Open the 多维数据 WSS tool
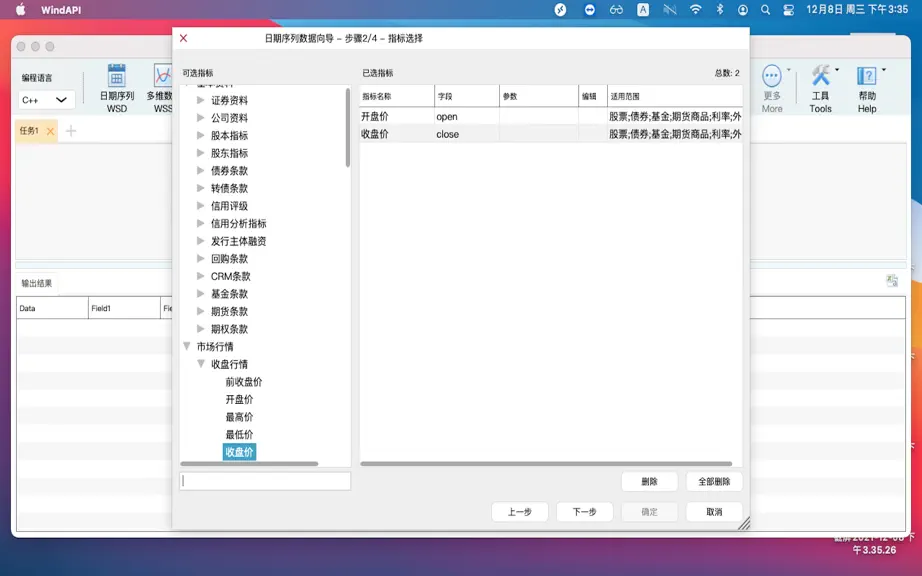Viewport: 922px width, 576px height. 160,88
